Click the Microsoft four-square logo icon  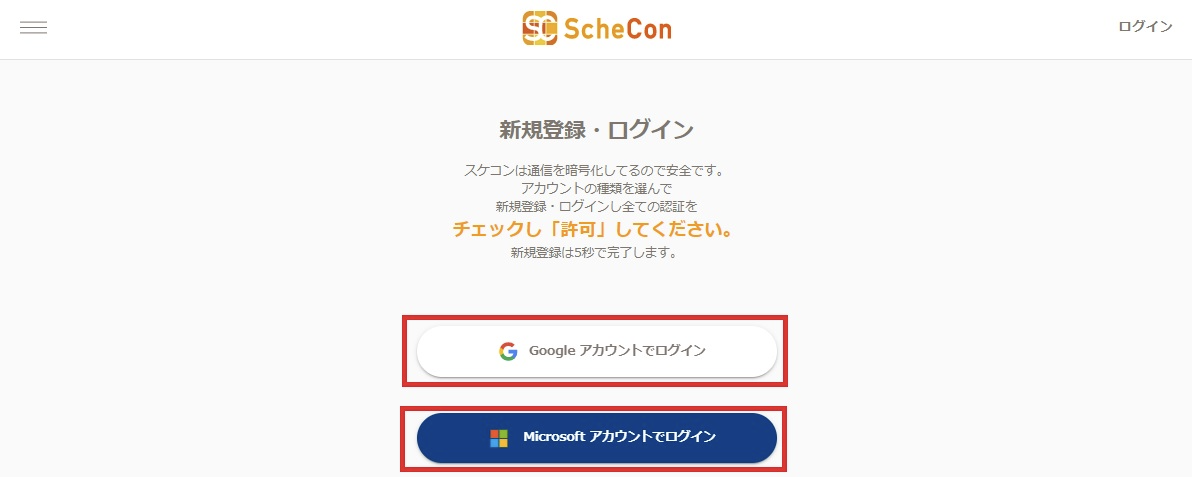[x=499, y=438]
